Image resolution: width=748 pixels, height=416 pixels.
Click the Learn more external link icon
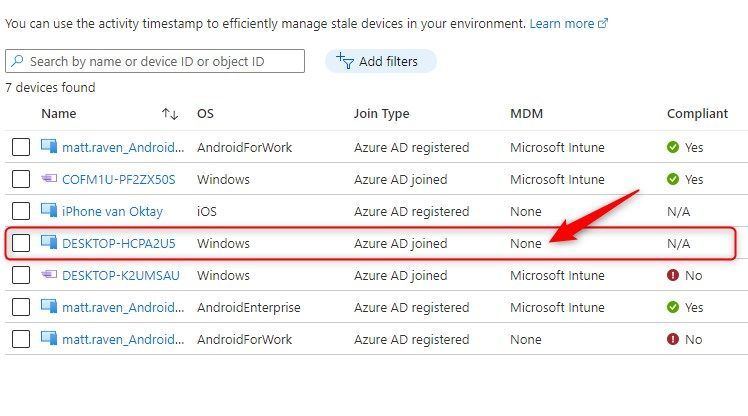(x=603, y=23)
